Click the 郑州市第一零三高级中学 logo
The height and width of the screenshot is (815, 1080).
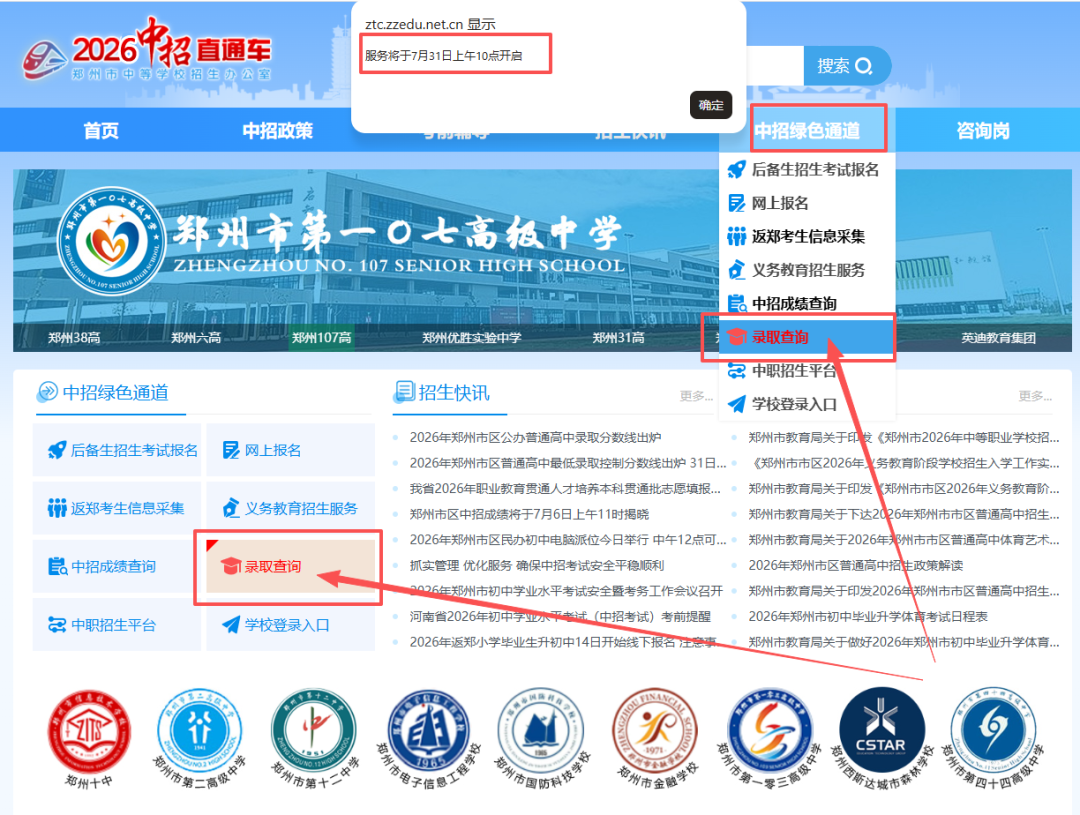coord(769,738)
